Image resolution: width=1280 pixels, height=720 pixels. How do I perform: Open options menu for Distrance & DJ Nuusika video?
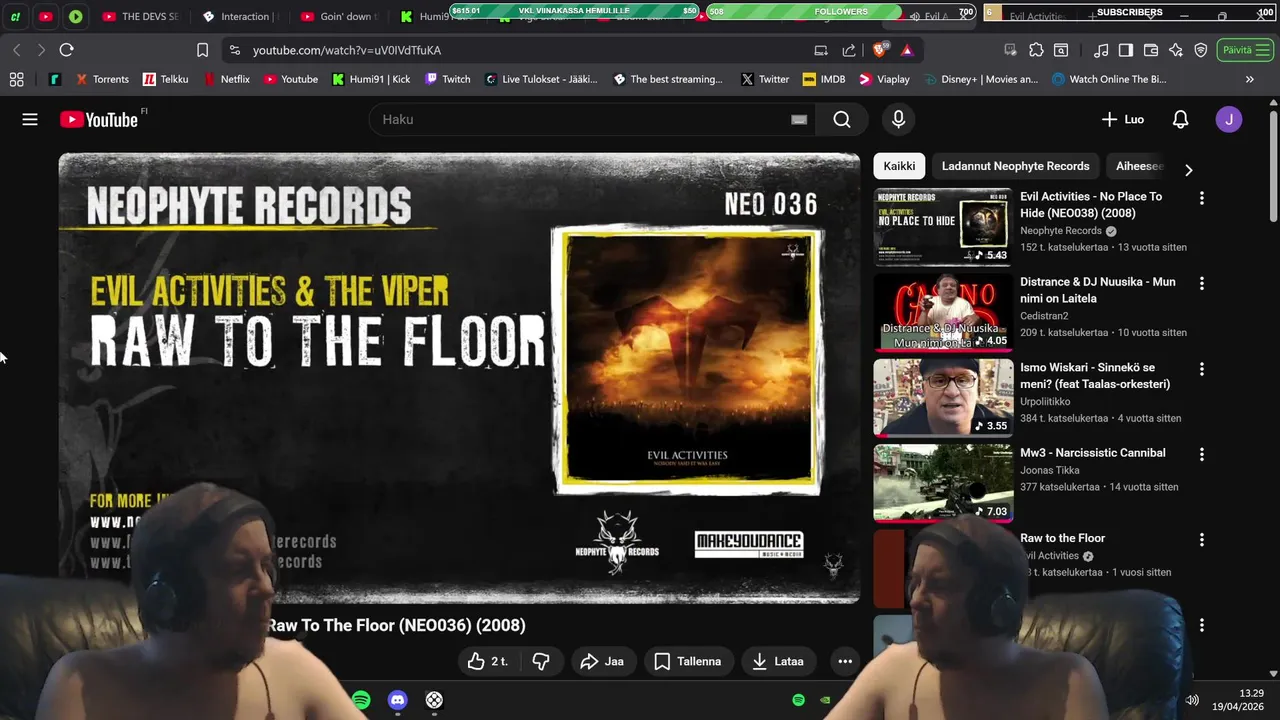(x=1201, y=283)
